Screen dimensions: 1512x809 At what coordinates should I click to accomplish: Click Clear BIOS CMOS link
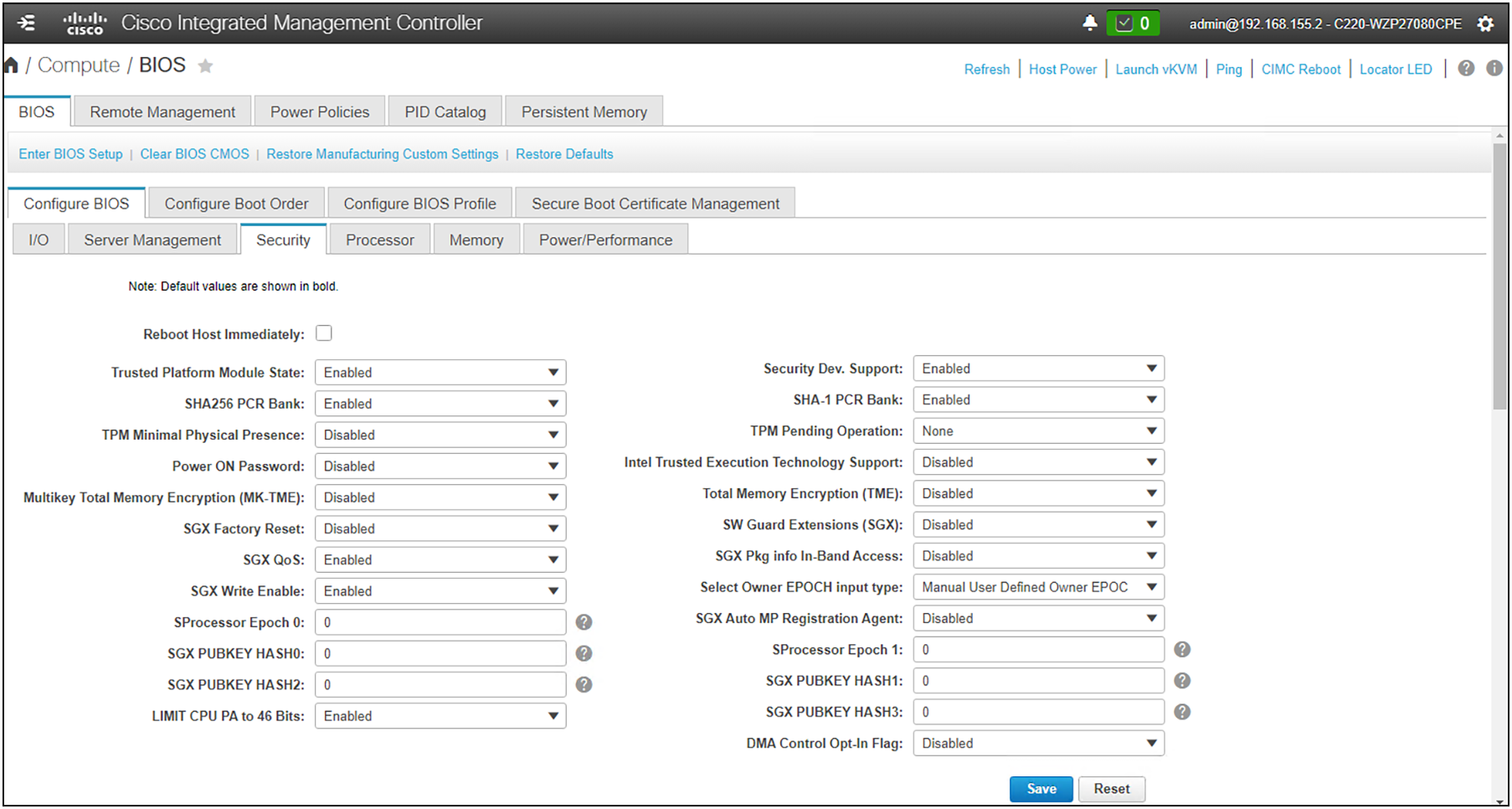pyautogui.click(x=194, y=154)
